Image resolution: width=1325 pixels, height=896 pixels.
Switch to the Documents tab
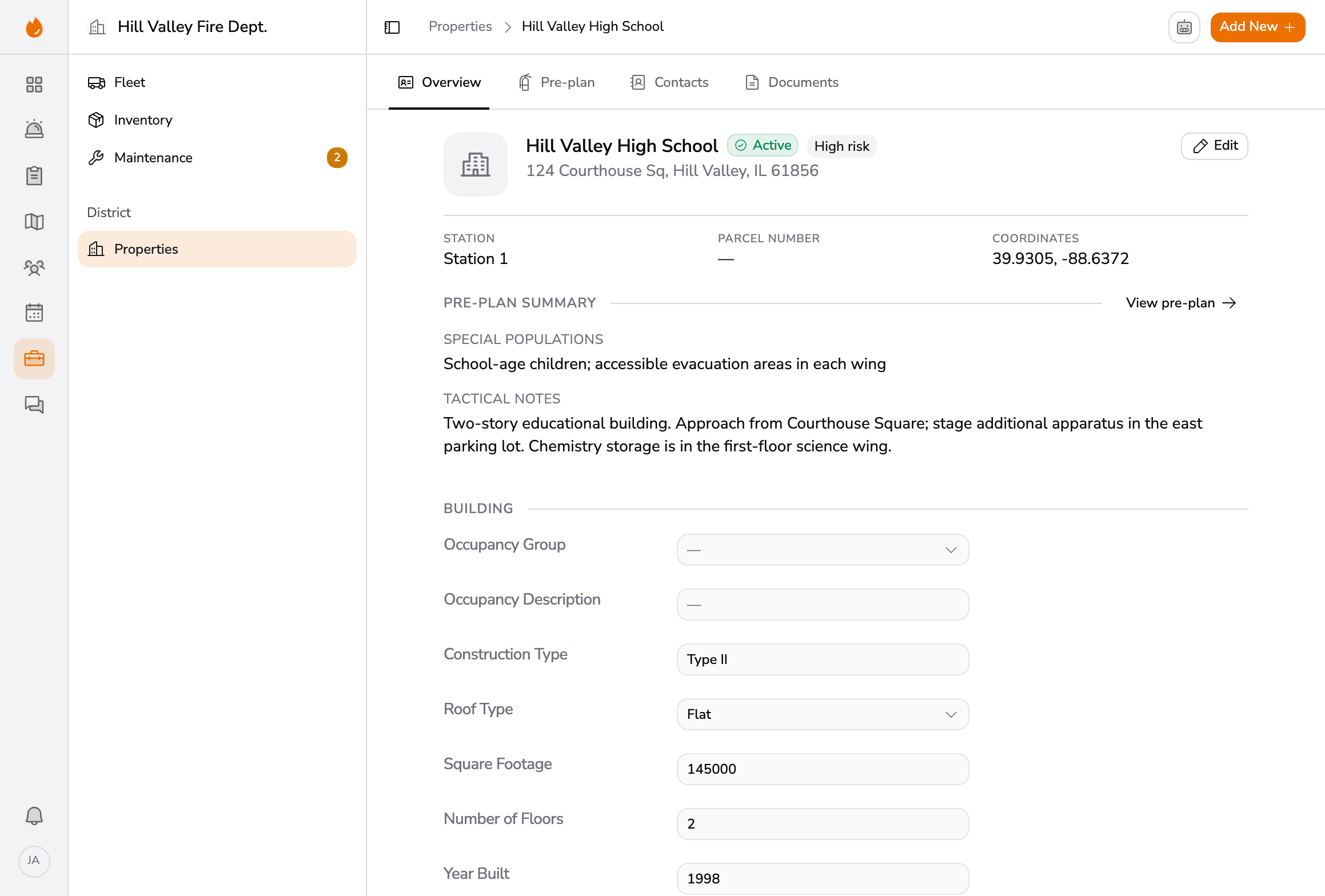pyautogui.click(x=792, y=82)
